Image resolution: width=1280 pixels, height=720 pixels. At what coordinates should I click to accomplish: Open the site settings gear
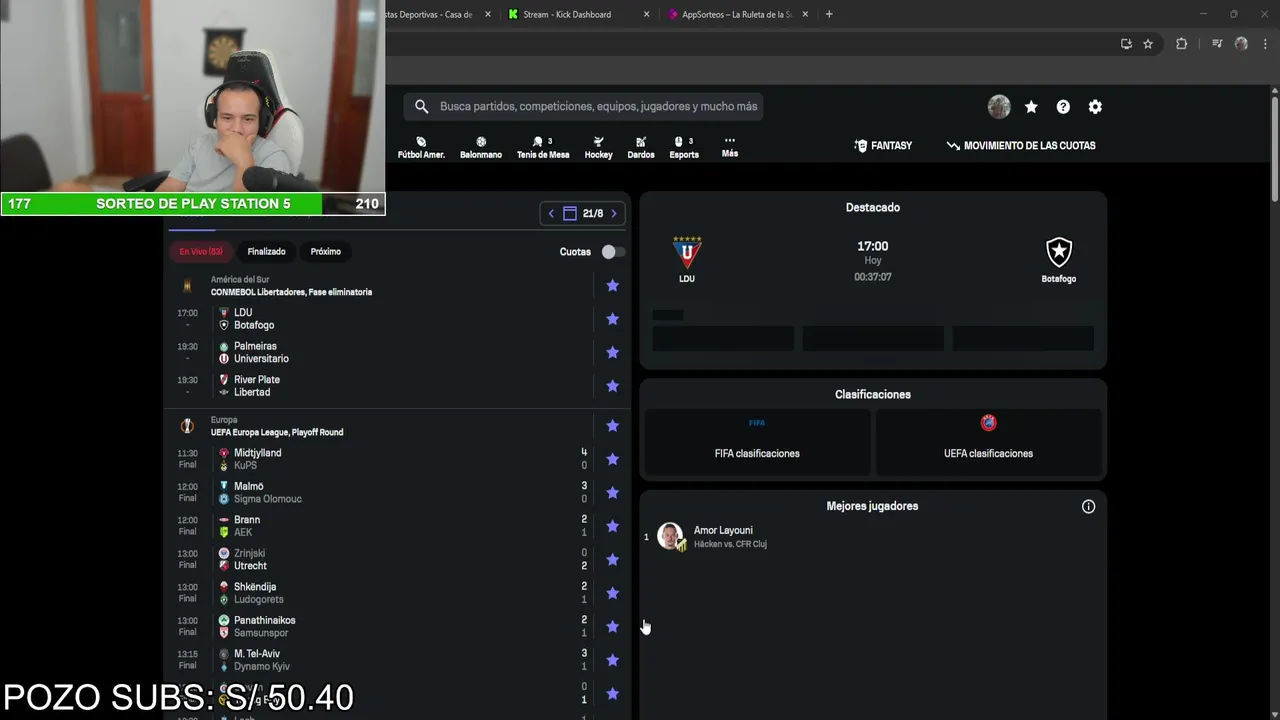click(x=1095, y=107)
